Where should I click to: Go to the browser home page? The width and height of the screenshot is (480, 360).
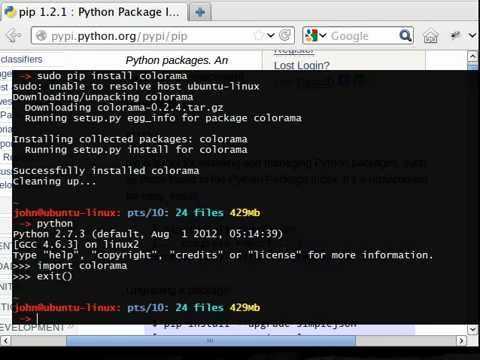[x=430, y=36]
